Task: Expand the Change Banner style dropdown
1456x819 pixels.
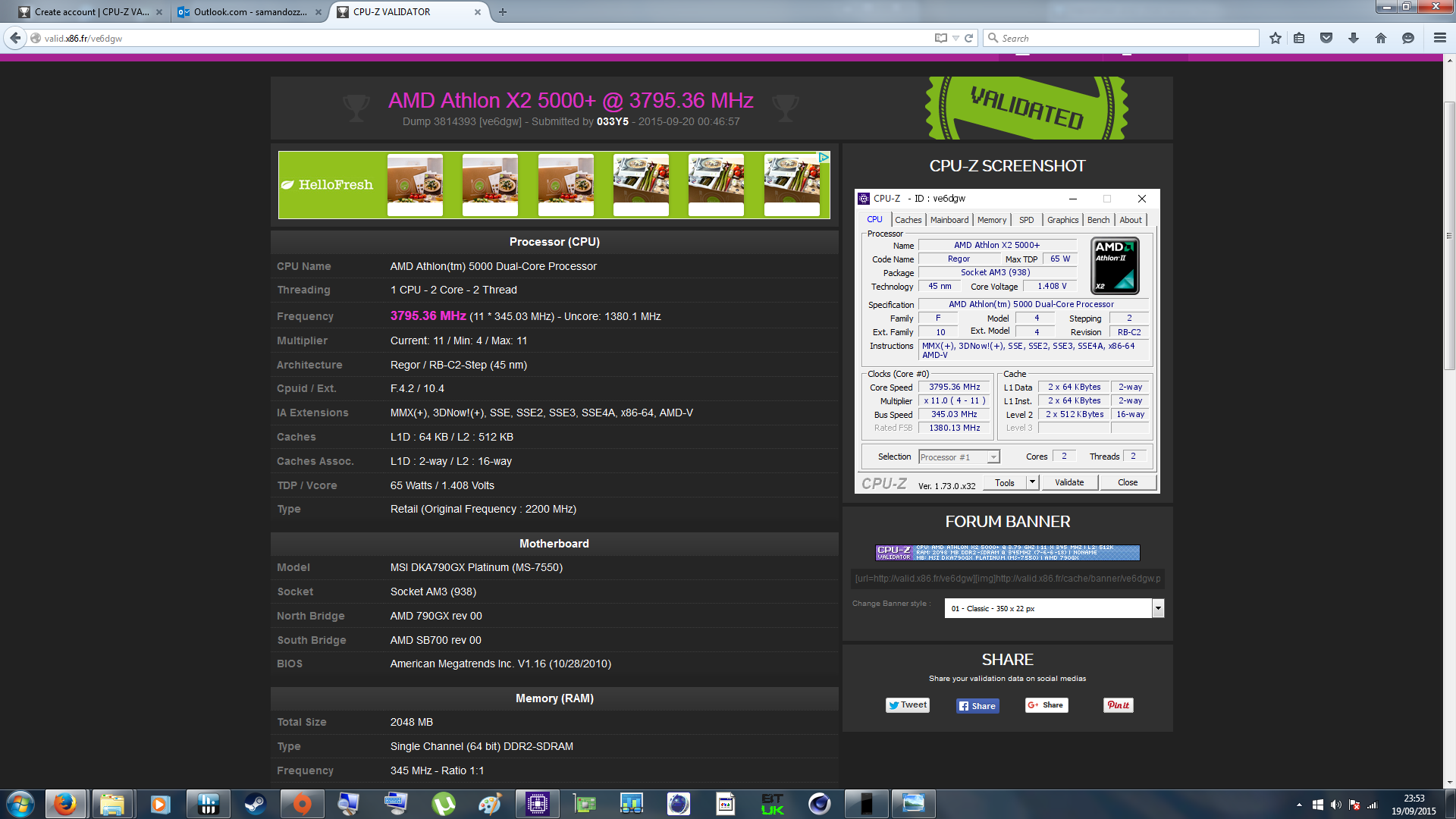Action: pos(1158,608)
